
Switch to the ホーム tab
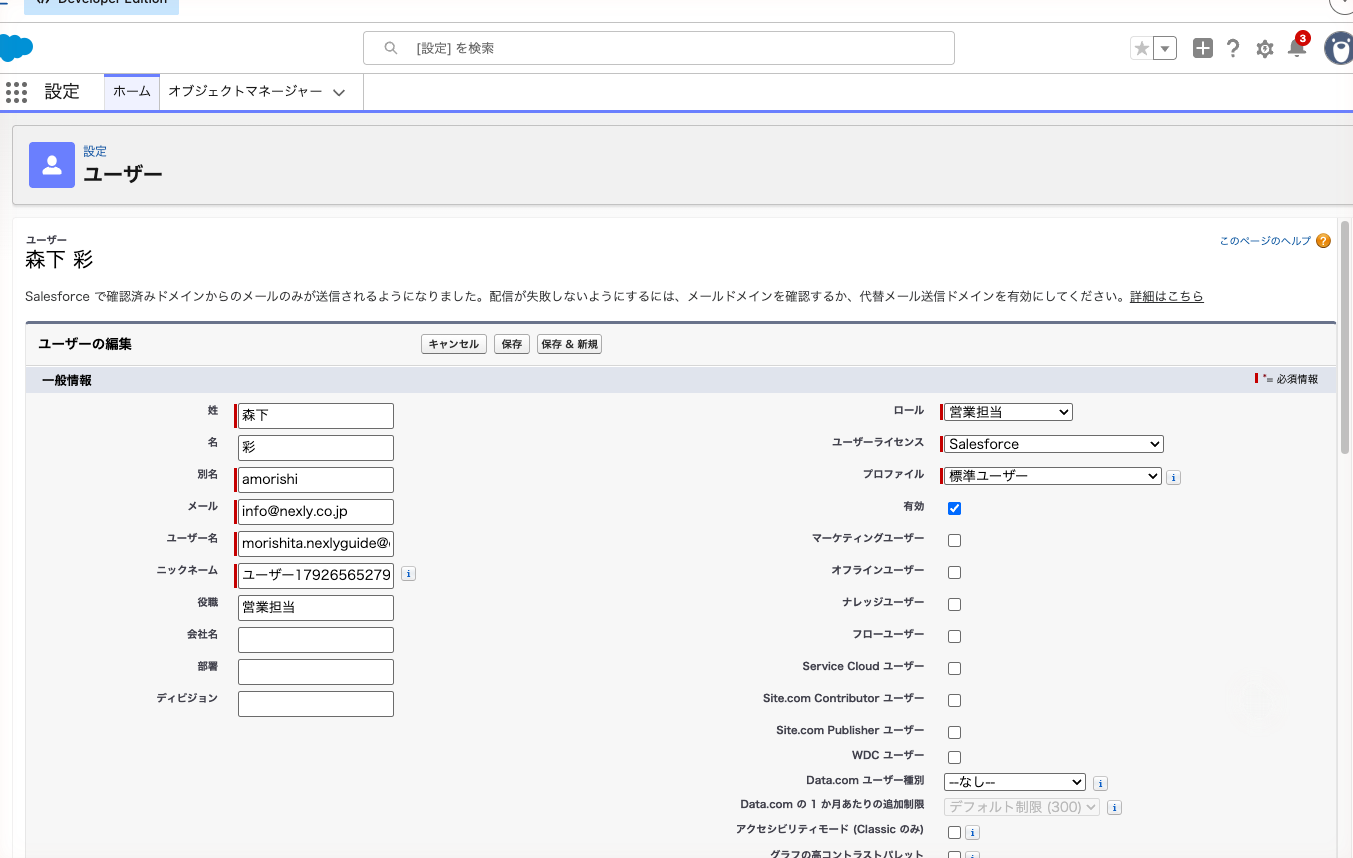point(132,91)
